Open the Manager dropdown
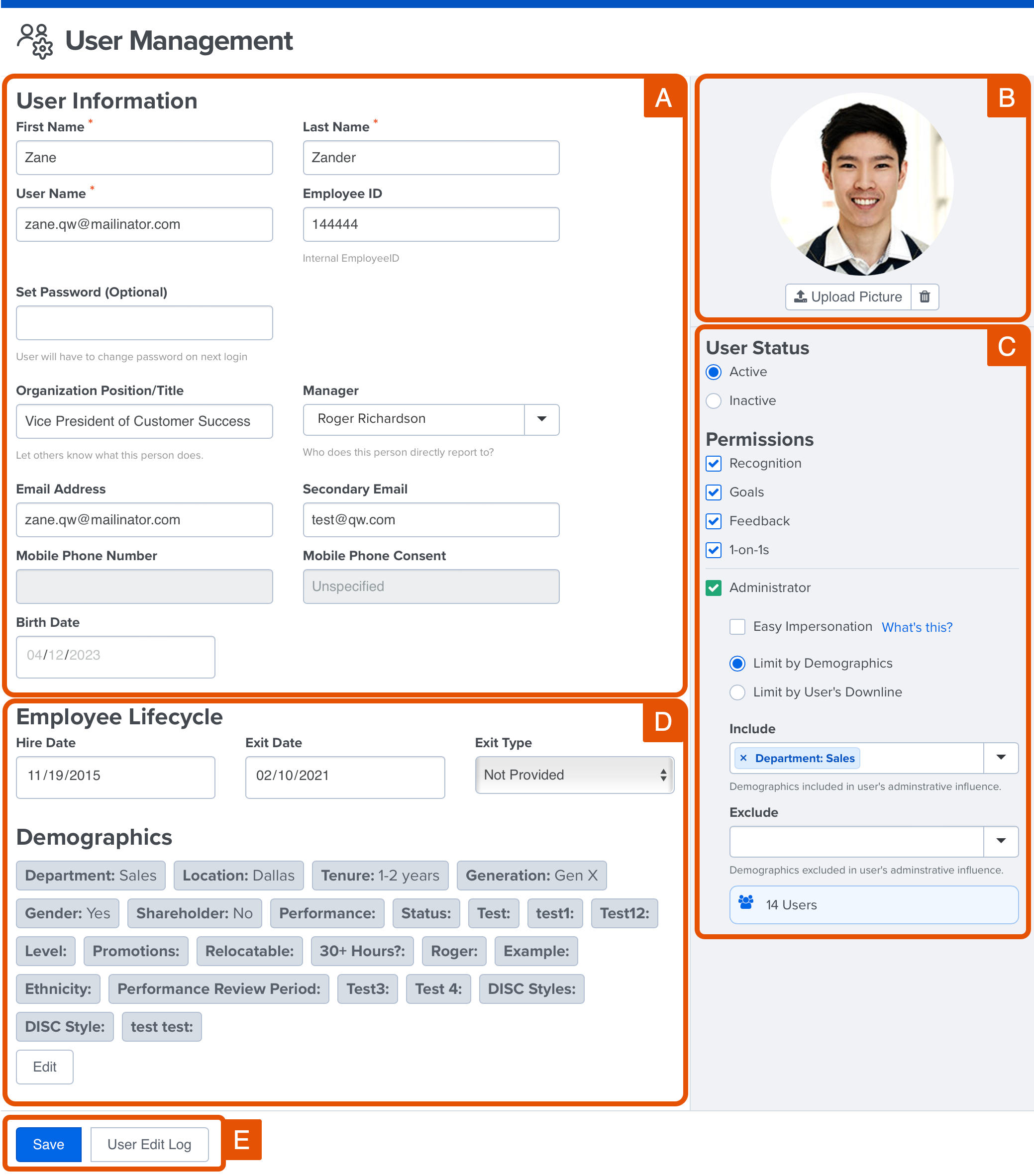 point(541,419)
